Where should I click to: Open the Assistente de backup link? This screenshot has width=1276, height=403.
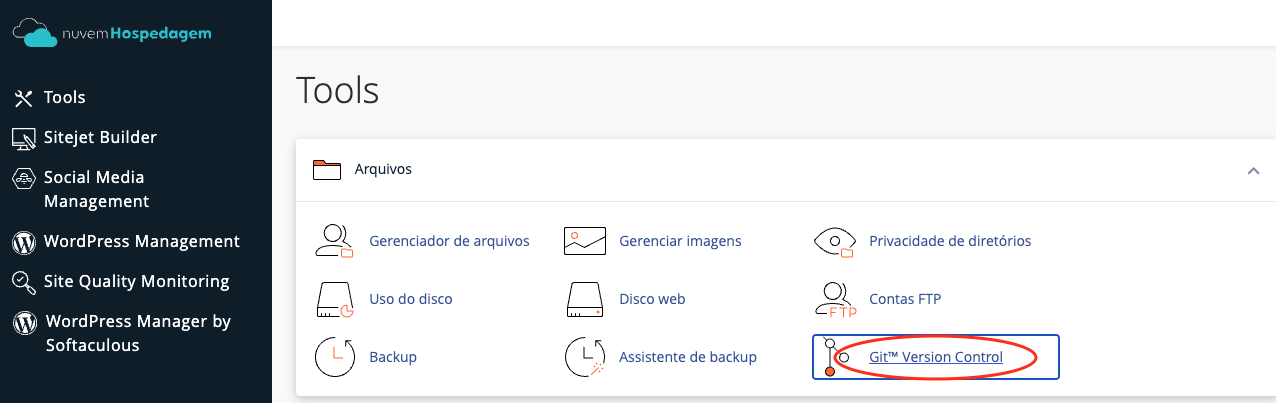click(688, 357)
